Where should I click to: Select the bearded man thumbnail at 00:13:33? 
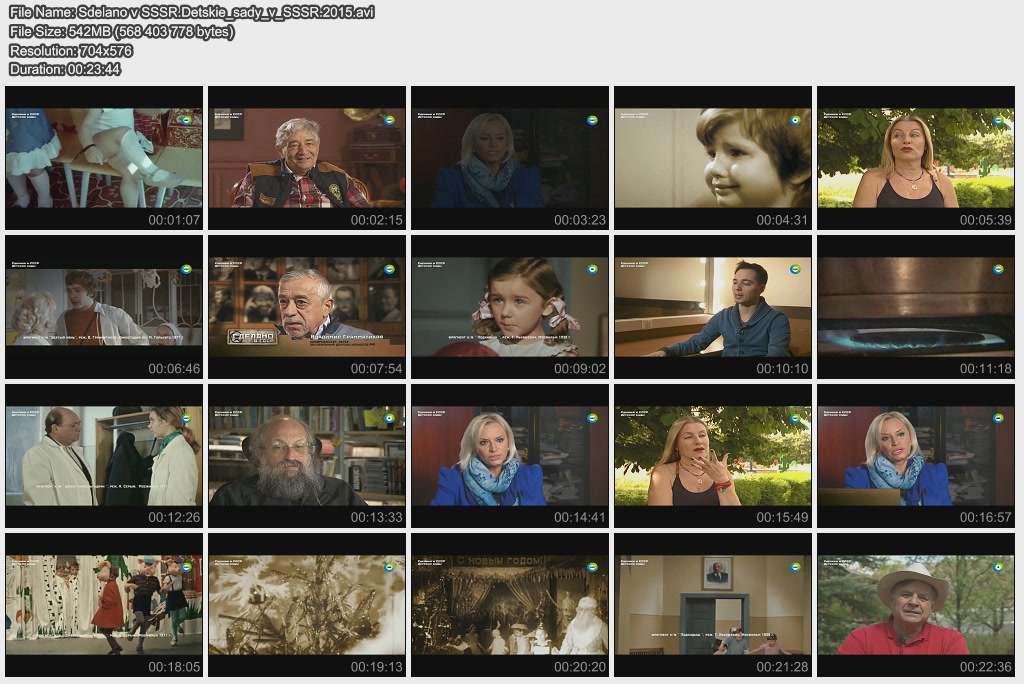coord(307,455)
